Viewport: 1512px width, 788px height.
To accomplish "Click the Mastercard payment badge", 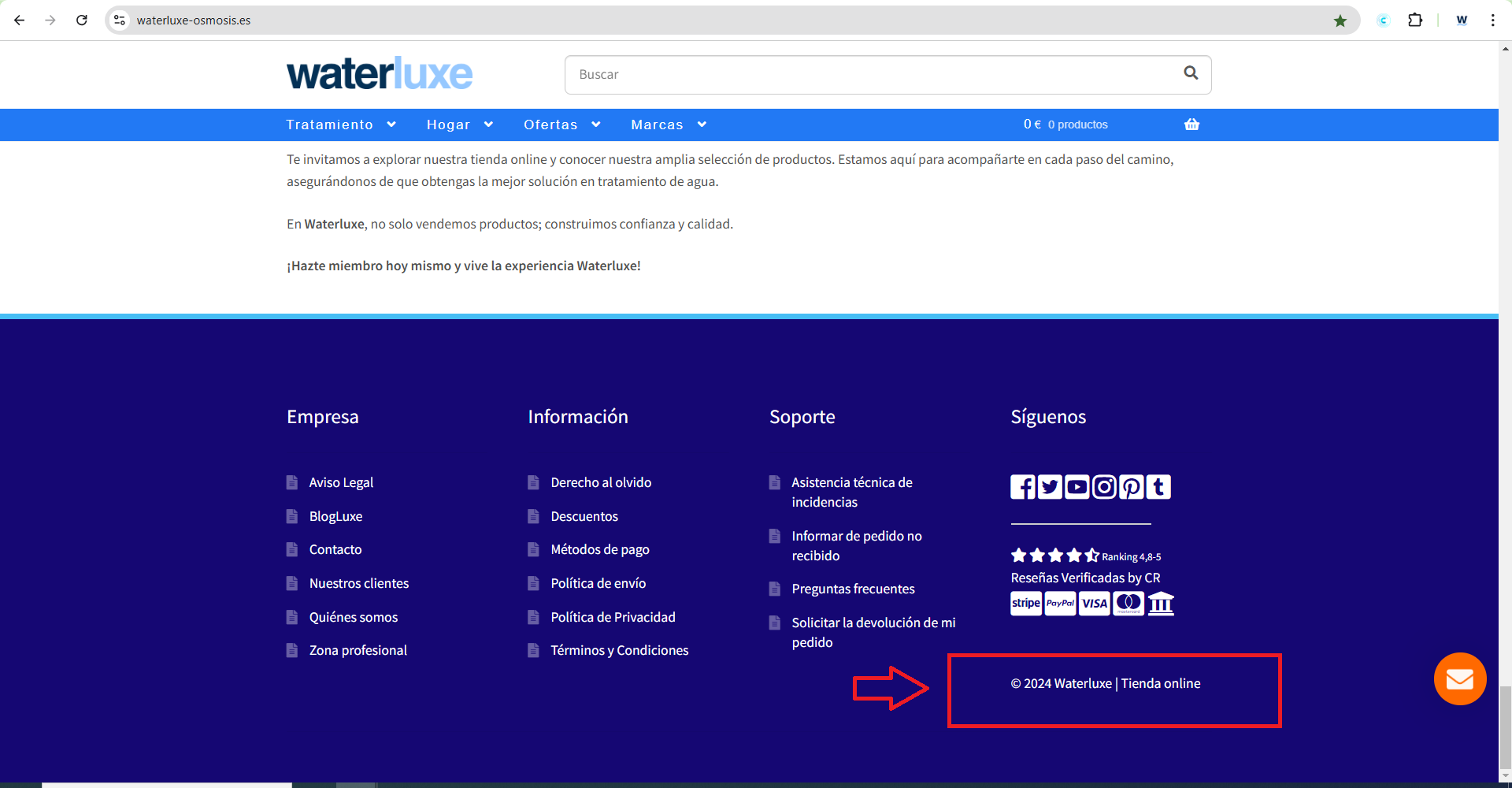I will [1128, 604].
